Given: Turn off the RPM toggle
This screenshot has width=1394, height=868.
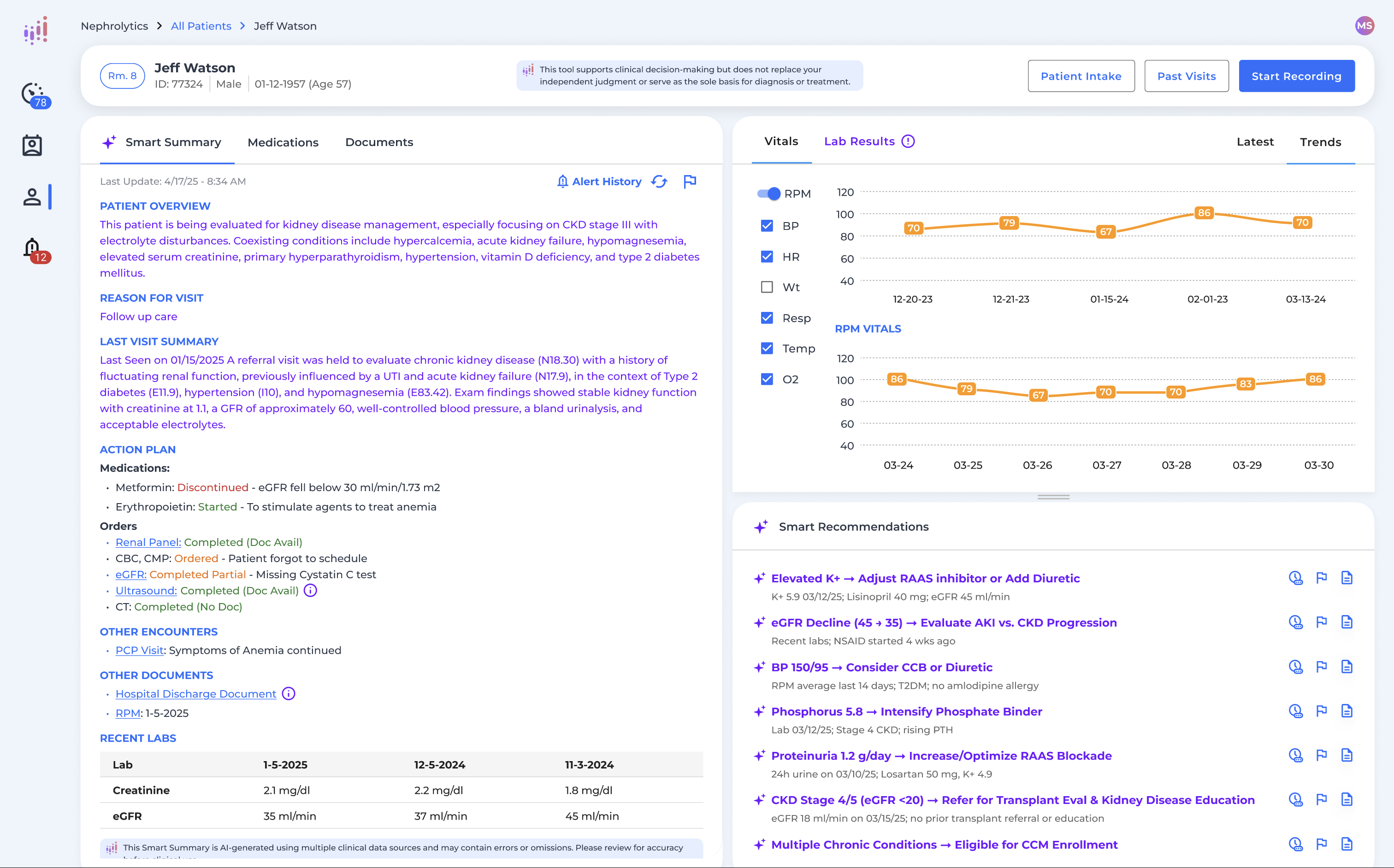Looking at the screenshot, I should pyautogui.click(x=769, y=194).
